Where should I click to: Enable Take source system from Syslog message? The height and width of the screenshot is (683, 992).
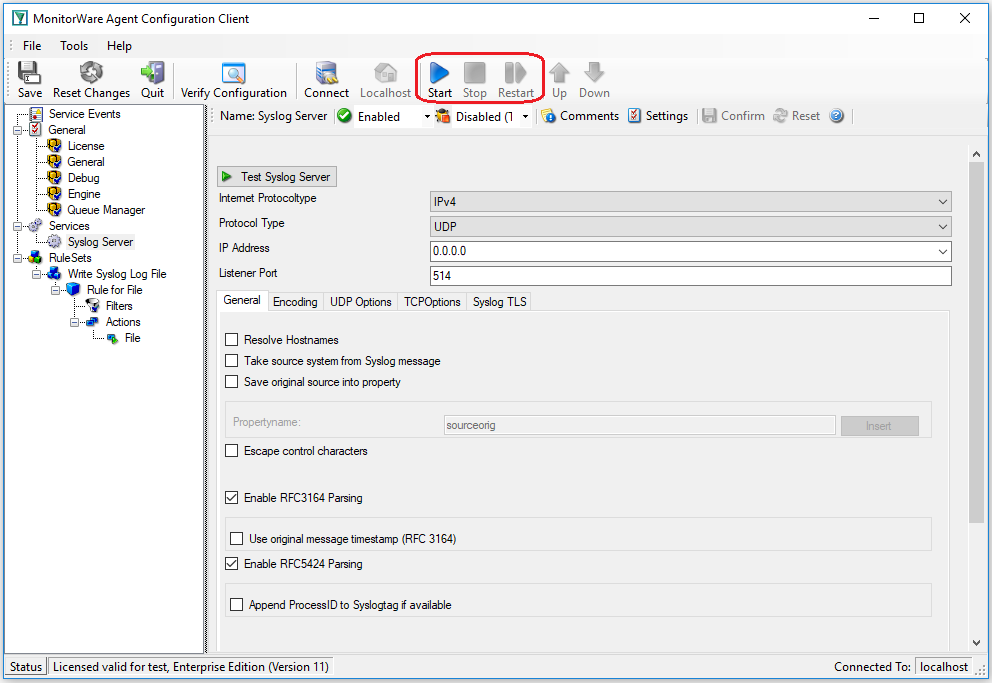(232, 360)
